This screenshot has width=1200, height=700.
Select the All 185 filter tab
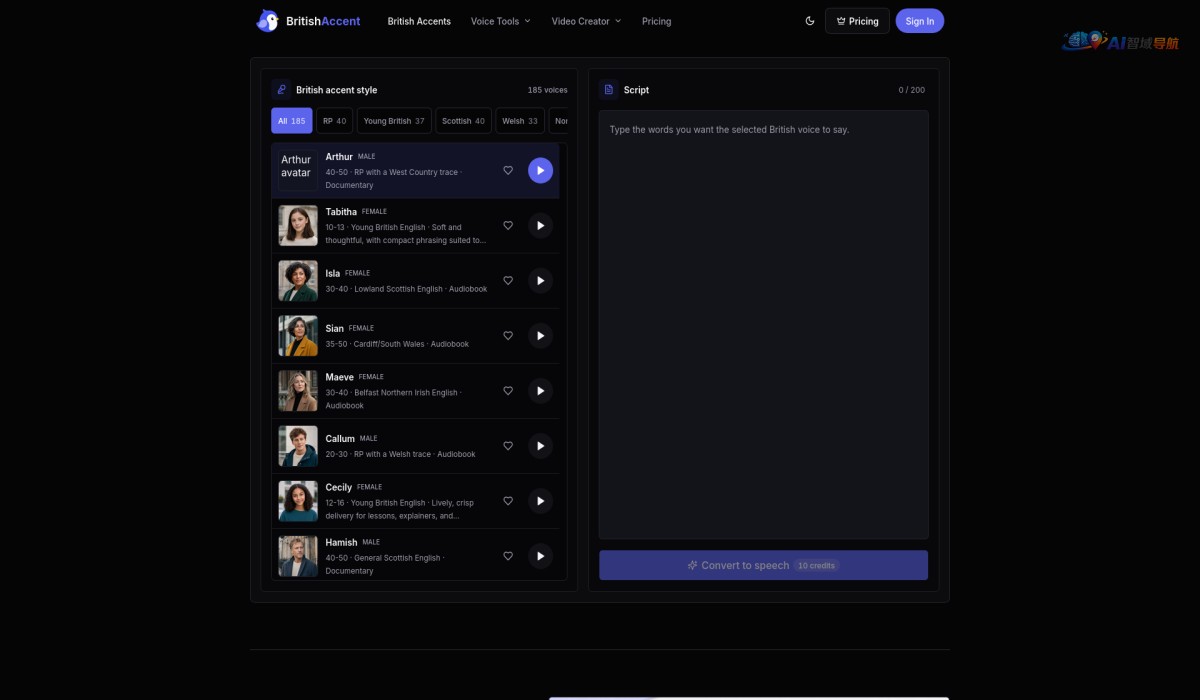tap(292, 121)
